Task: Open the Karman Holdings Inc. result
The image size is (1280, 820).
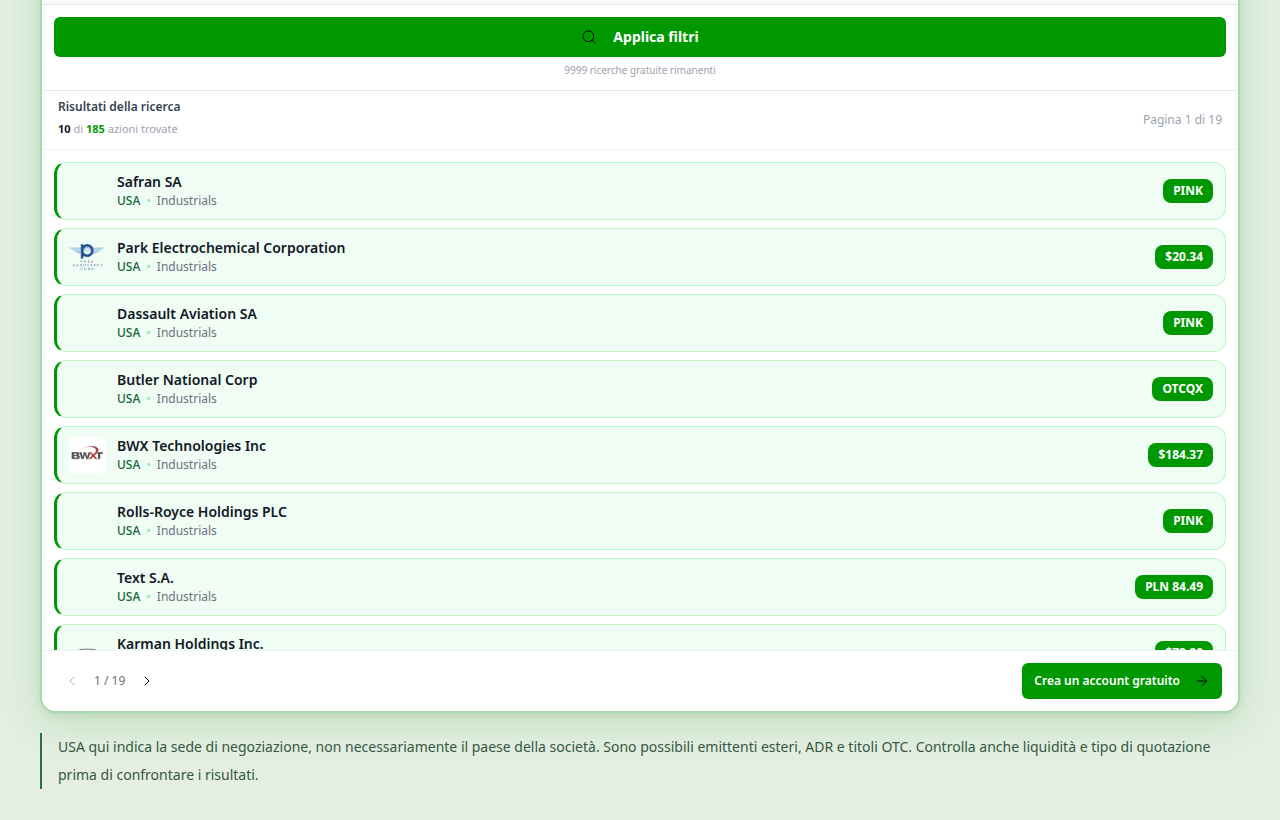Action: click(x=640, y=638)
